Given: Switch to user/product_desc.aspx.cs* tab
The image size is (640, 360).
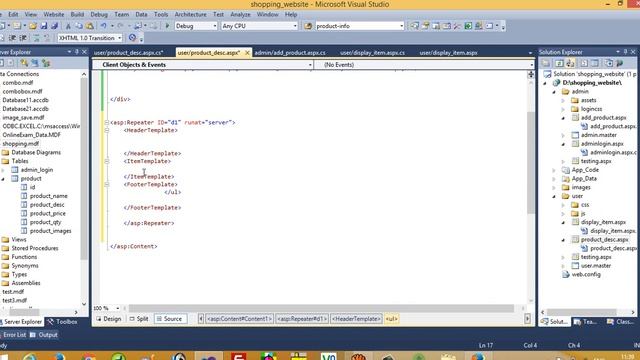Looking at the screenshot, I should [x=129, y=53].
